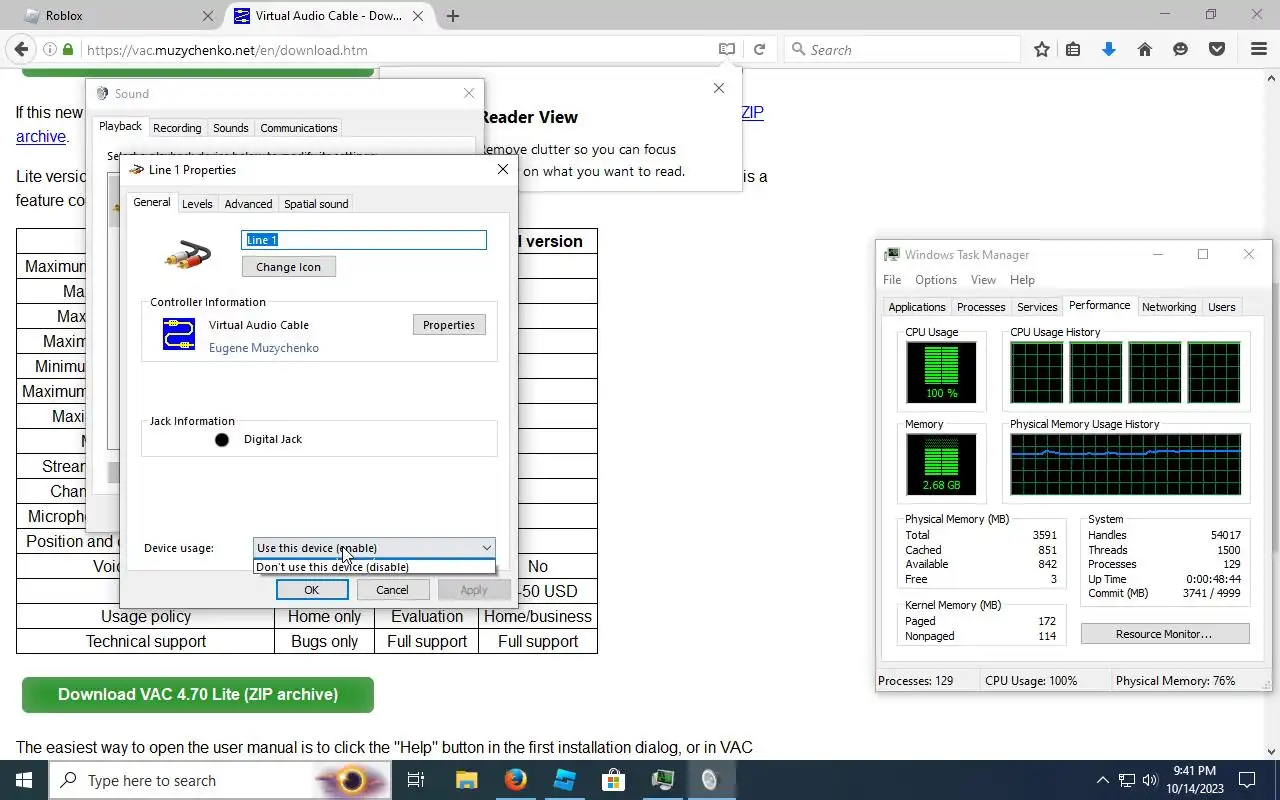Viewport: 1280px width, 800px height.
Task: Open Services tab in Task Manager
Action: coord(1037,307)
